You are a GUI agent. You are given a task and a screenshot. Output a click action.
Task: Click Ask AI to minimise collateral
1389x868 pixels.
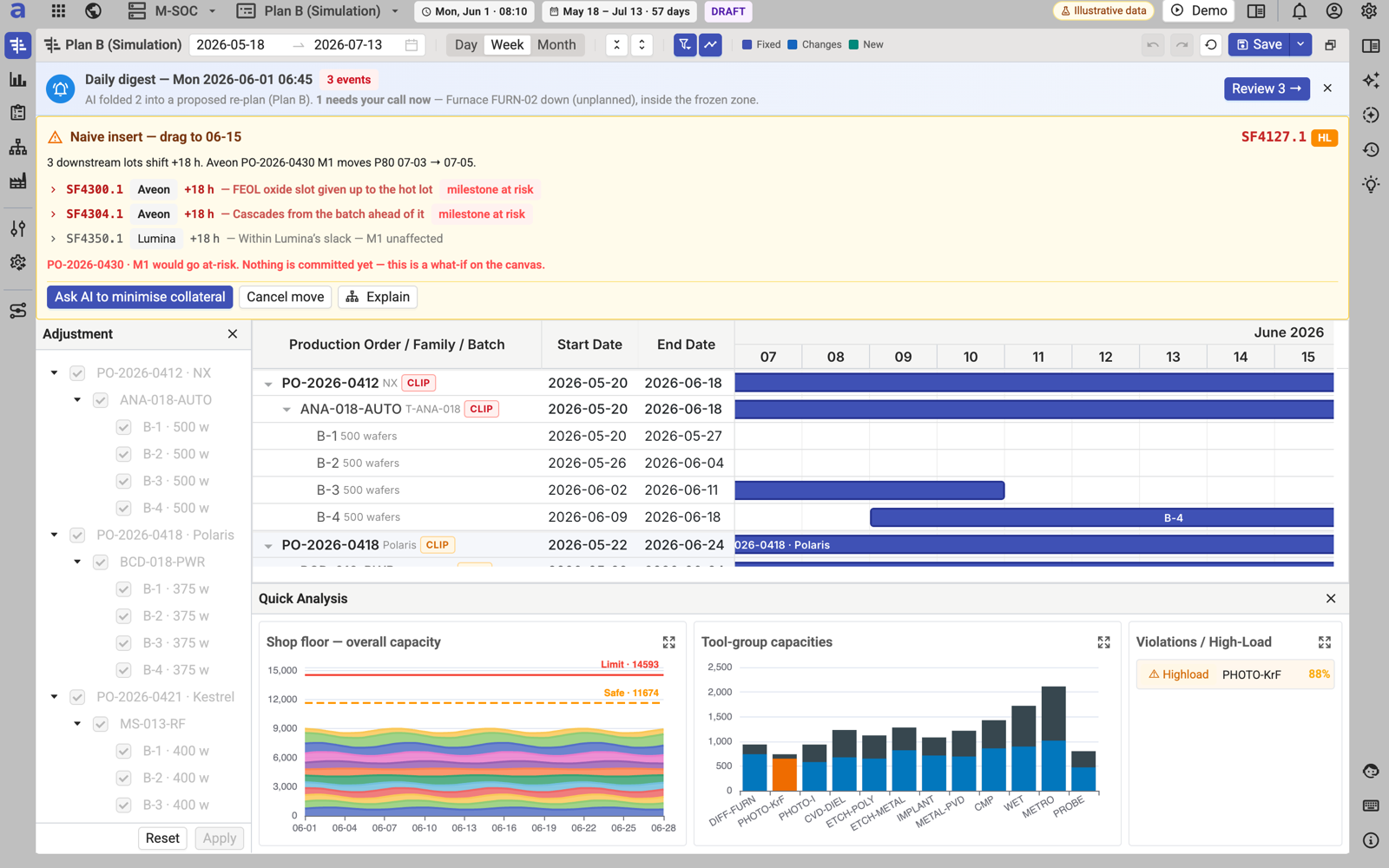pos(140,297)
